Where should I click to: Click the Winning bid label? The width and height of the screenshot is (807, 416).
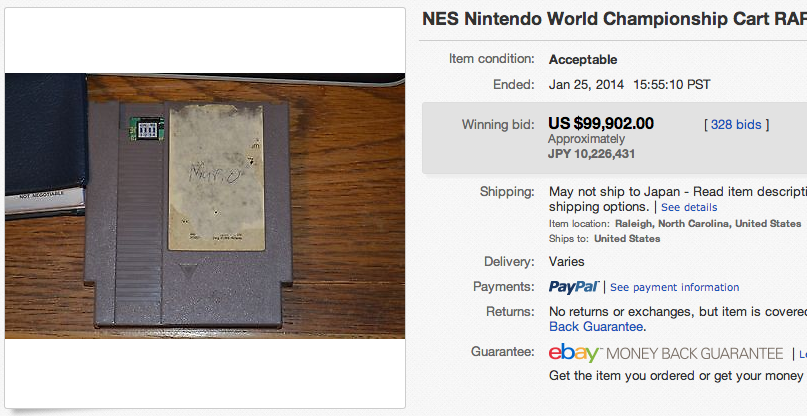tap(497, 125)
